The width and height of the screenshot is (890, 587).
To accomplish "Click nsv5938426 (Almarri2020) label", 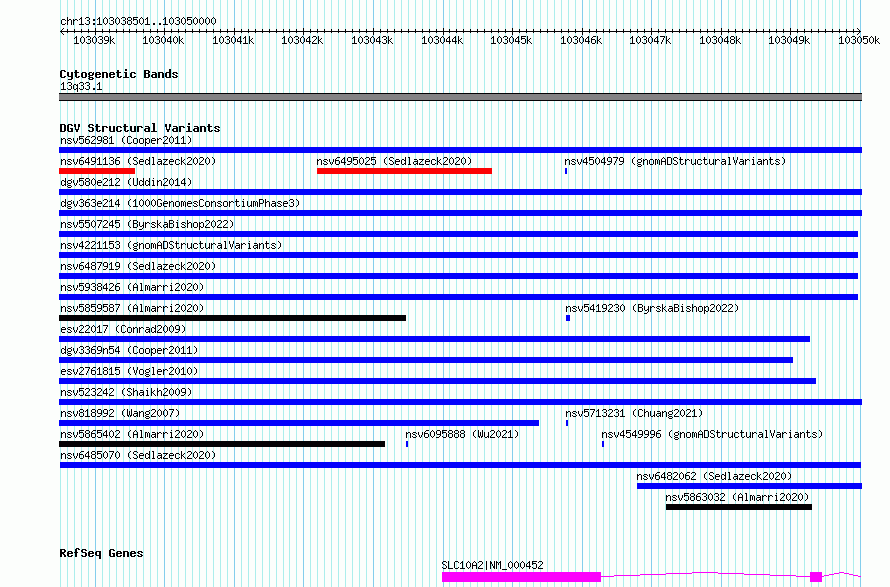I will point(132,287).
